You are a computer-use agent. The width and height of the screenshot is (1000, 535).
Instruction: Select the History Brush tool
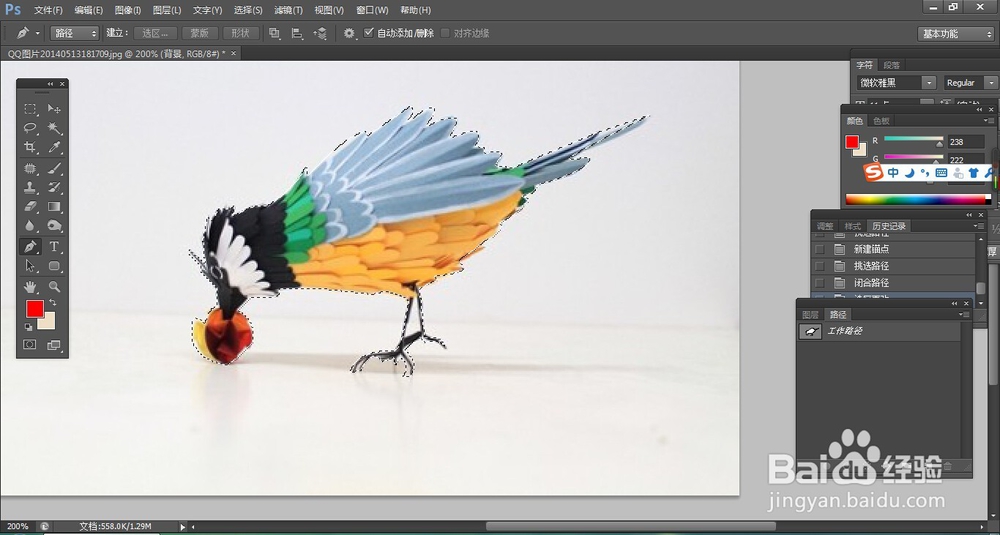click(x=54, y=187)
